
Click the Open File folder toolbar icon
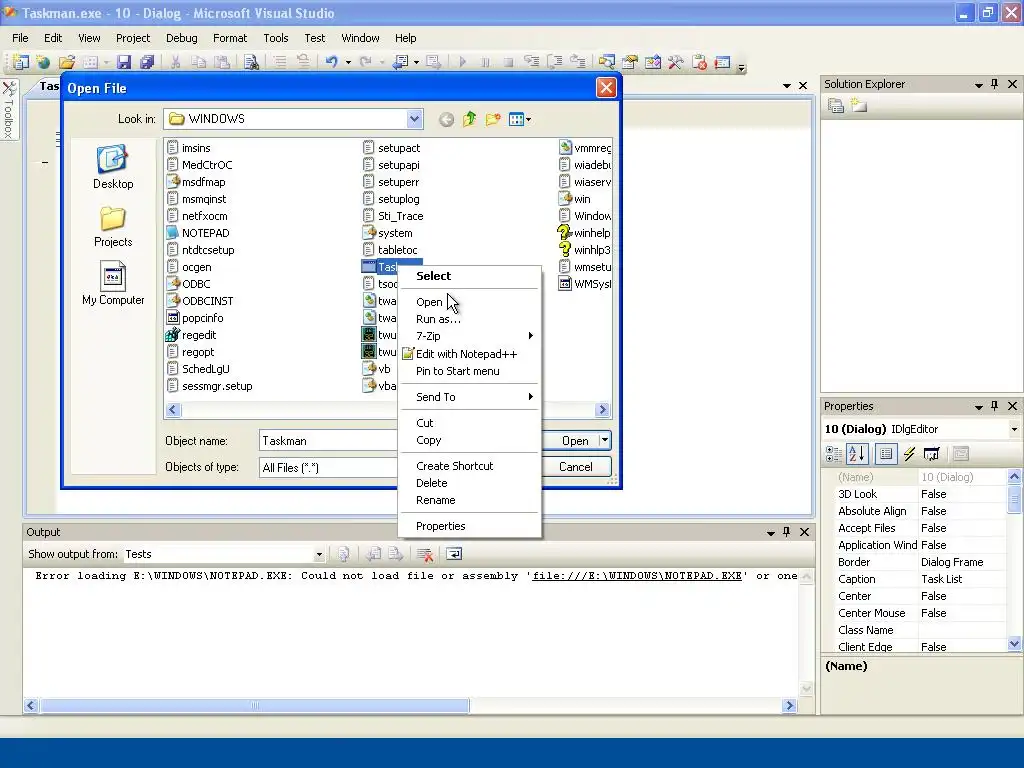click(x=67, y=62)
